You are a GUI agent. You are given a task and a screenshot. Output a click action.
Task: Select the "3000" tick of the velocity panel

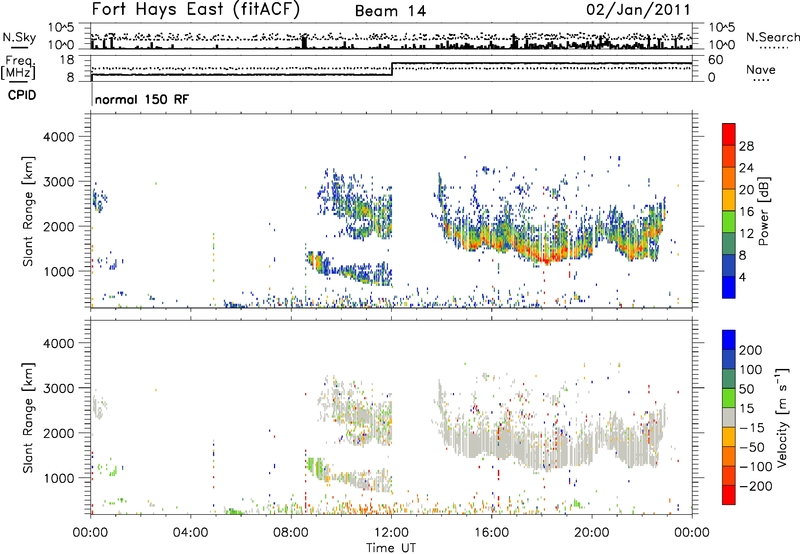[58, 388]
